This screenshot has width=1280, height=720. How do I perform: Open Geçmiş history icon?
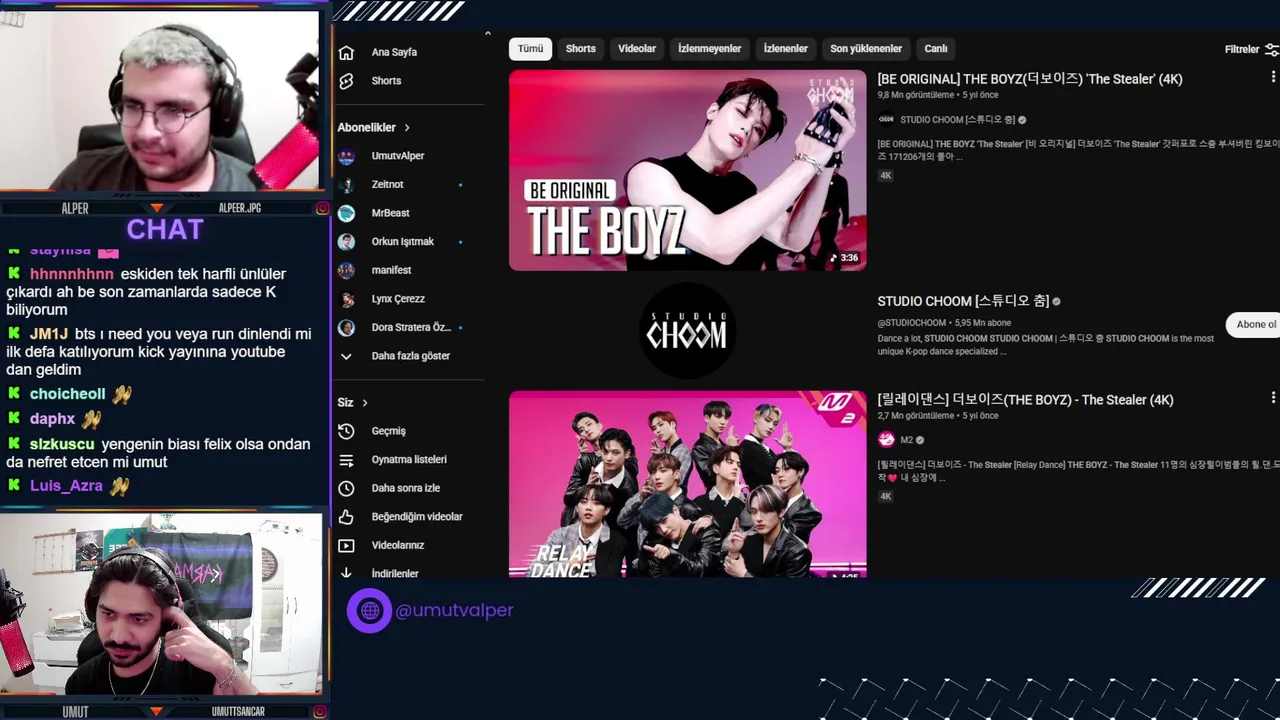pos(346,431)
